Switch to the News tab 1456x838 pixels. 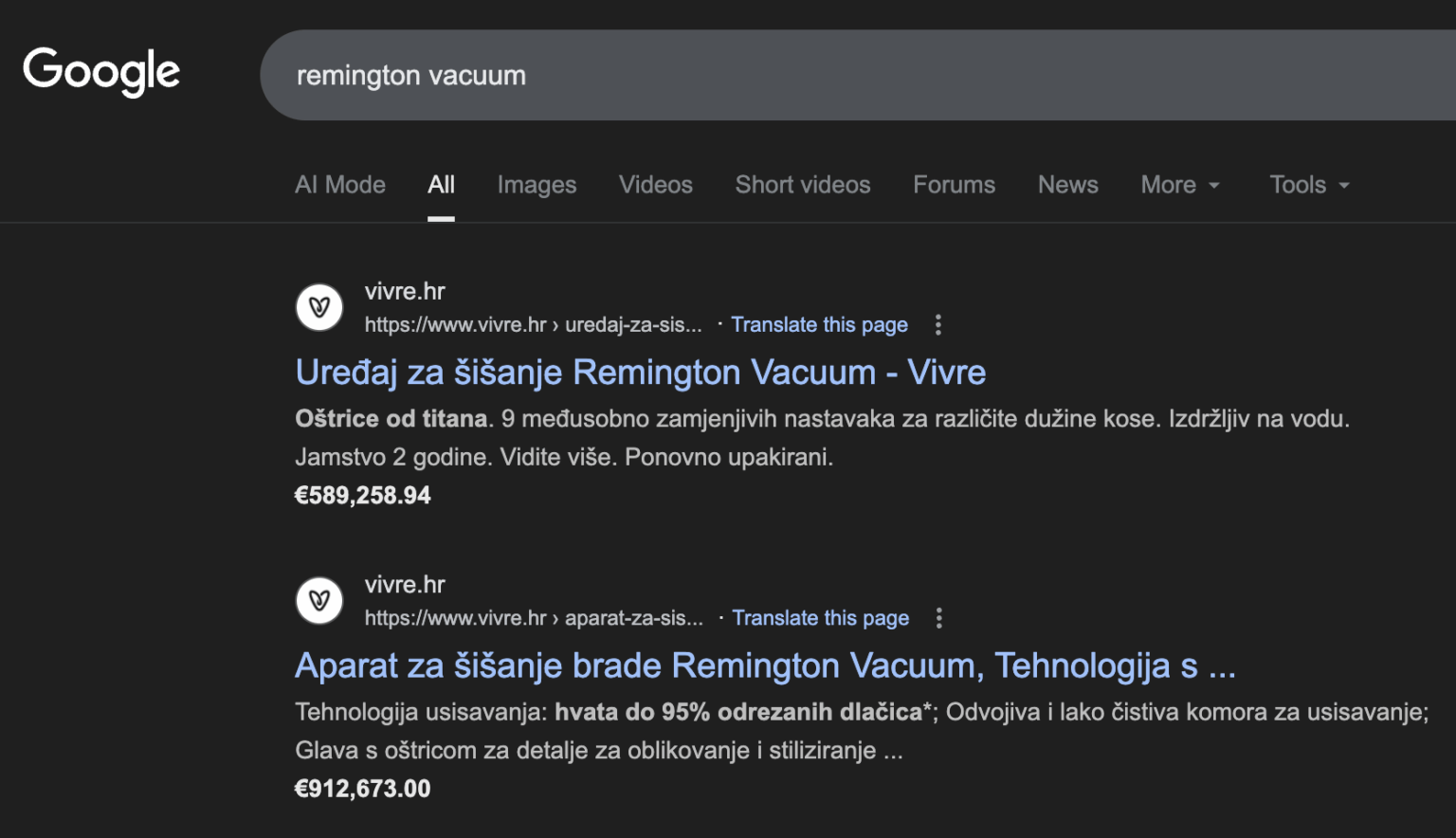coord(1068,185)
